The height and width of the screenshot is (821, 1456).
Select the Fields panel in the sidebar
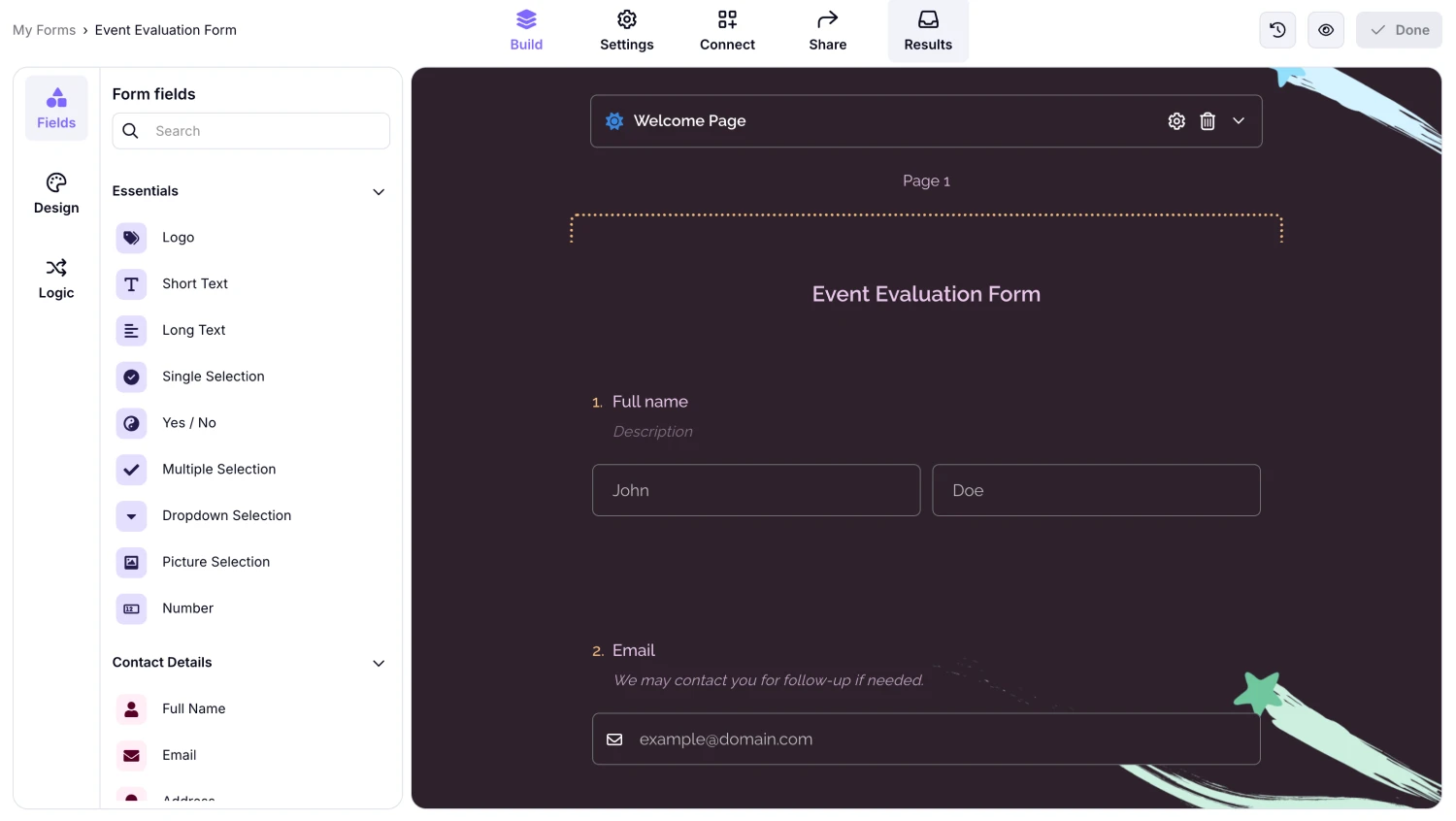coord(55,108)
